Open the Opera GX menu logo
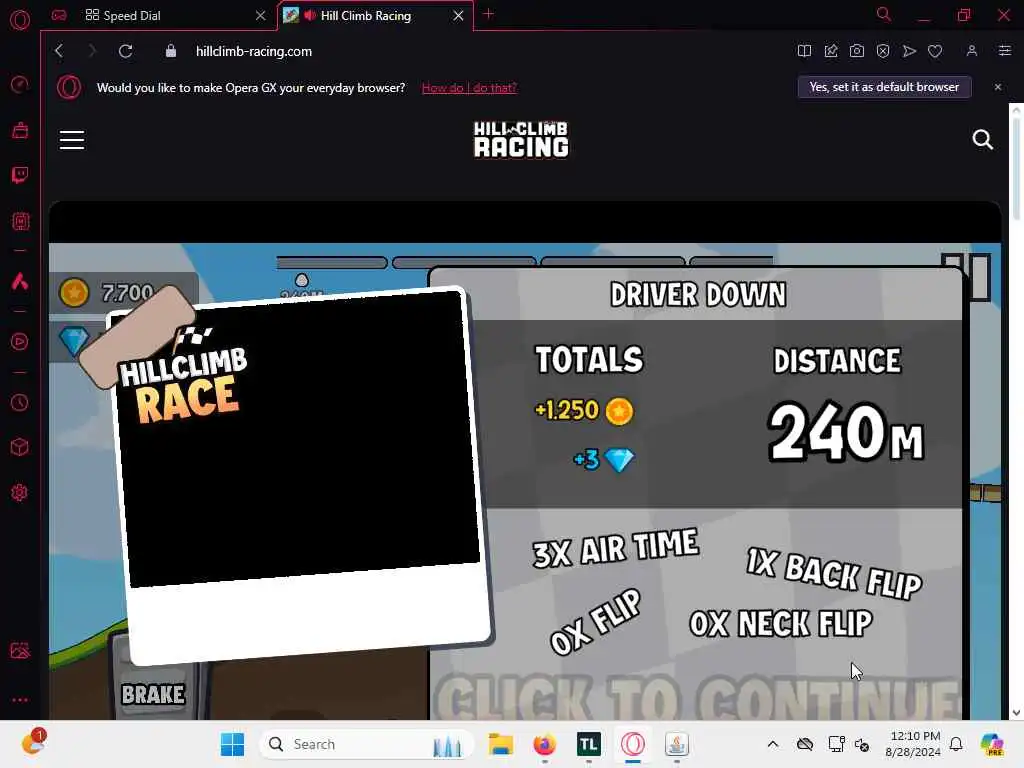1024x768 pixels. [x=20, y=19]
